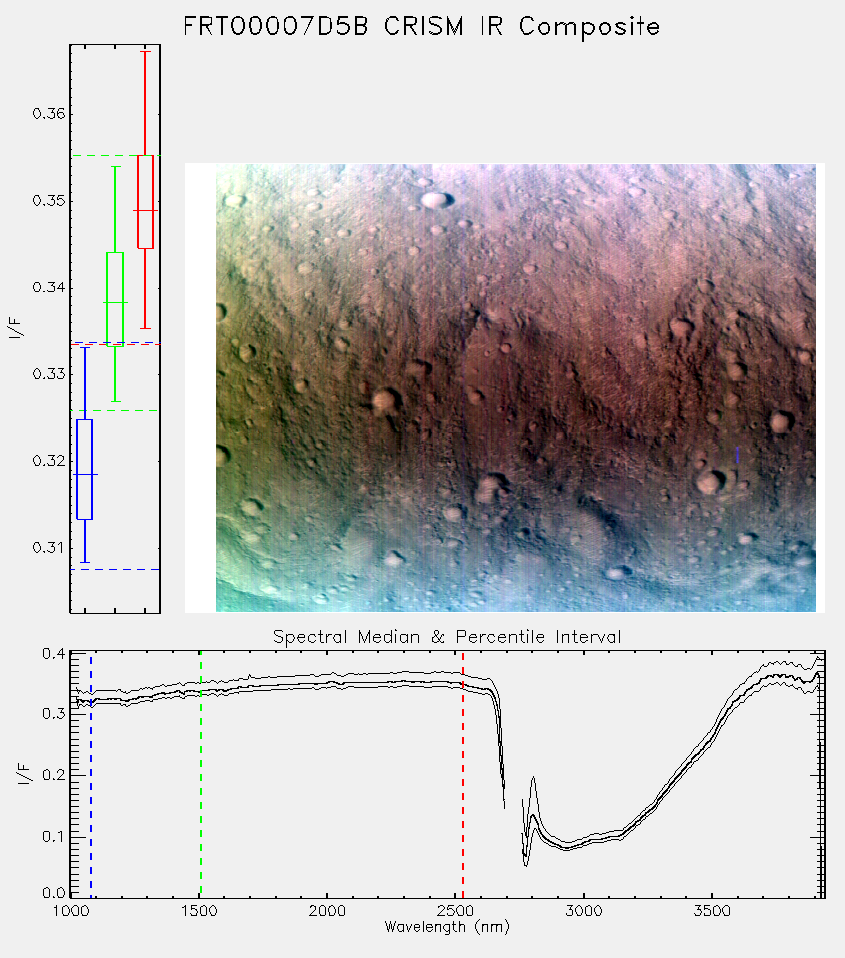Click the spectral peak near 2800 nm
845x958 pixels.
point(533,815)
